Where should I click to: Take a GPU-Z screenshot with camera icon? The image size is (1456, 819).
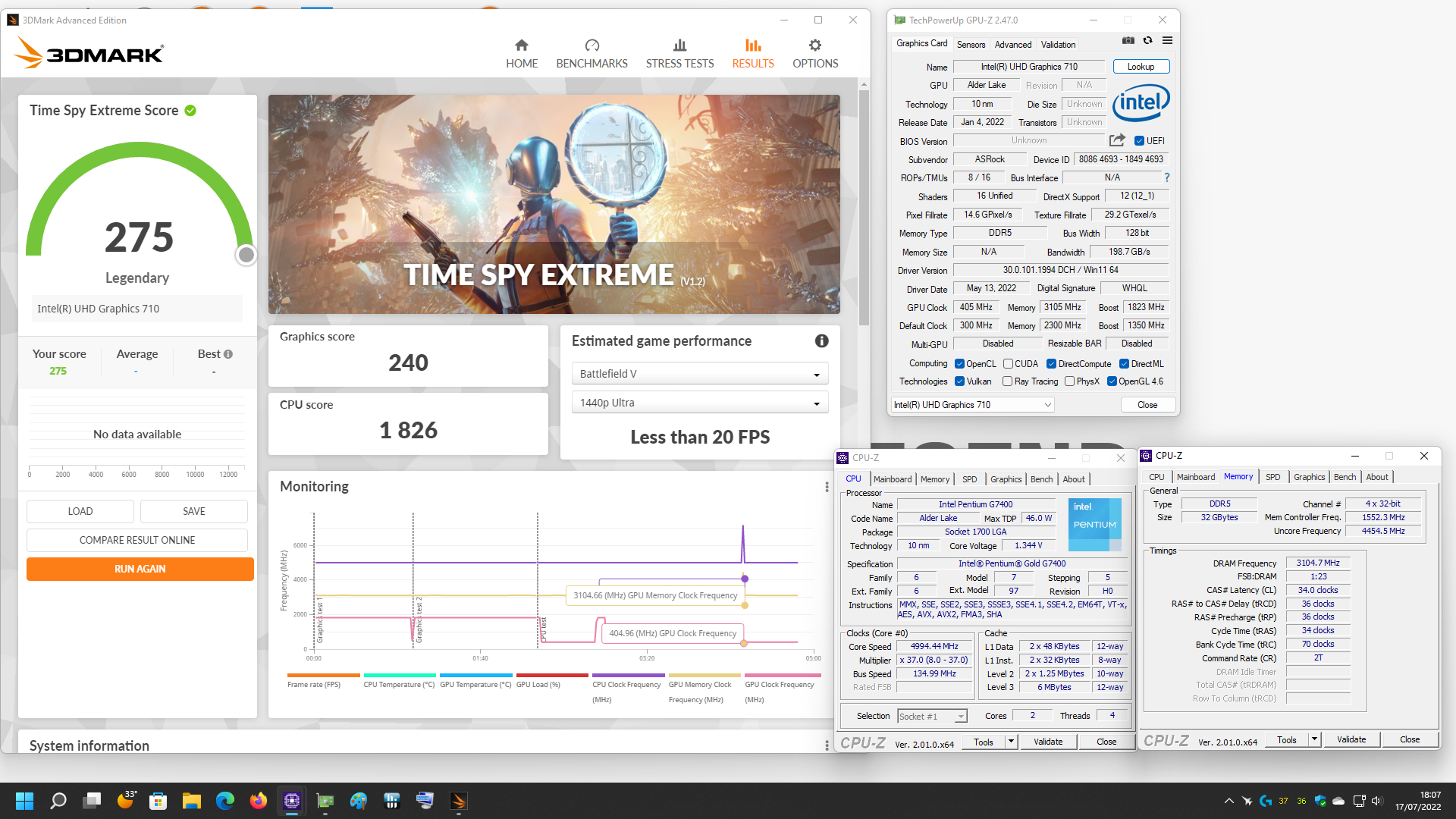point(1128,41)
